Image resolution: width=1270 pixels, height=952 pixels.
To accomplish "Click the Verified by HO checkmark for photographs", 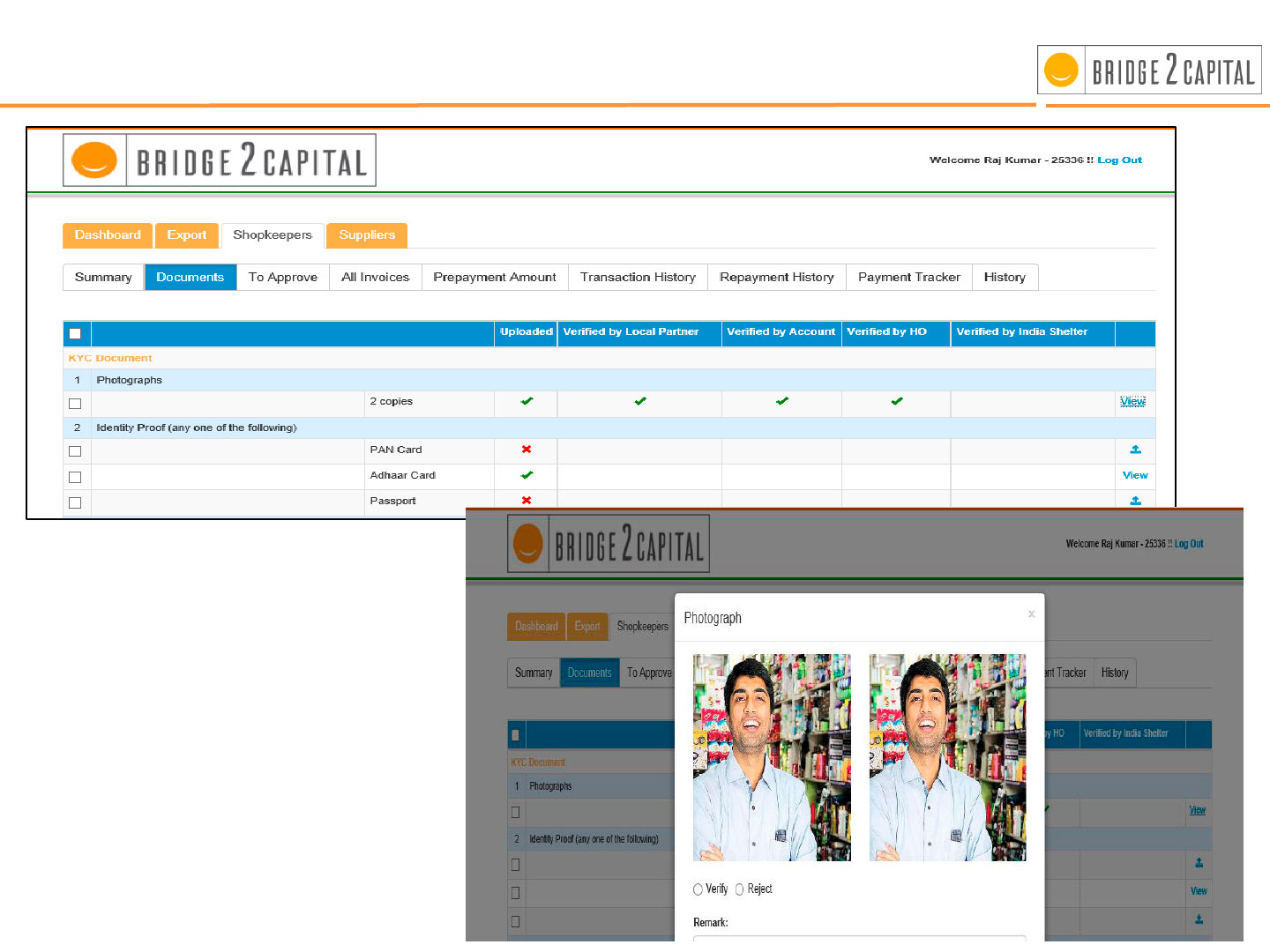I will (896, 401).
